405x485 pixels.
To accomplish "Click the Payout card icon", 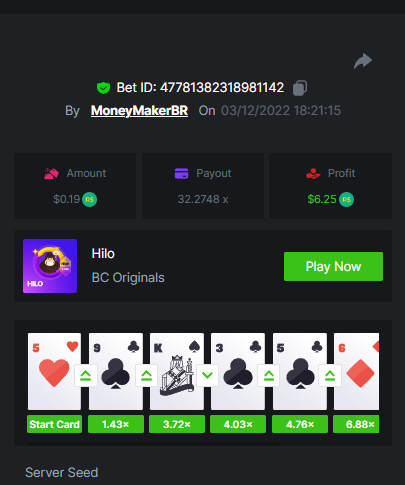I will coord(181,173).
